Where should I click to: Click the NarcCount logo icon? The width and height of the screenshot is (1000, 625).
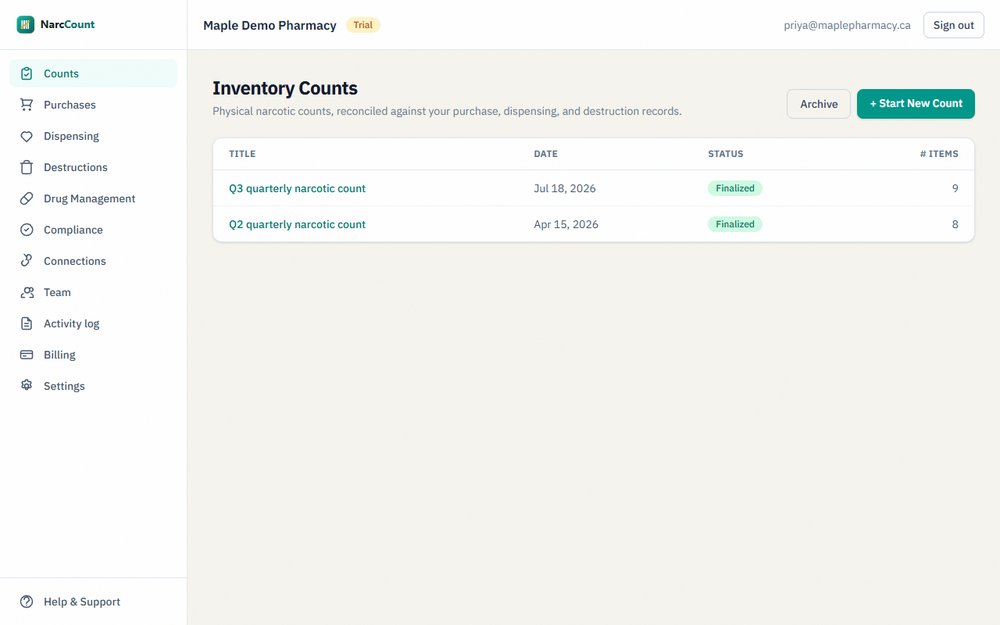pos(26,25)
